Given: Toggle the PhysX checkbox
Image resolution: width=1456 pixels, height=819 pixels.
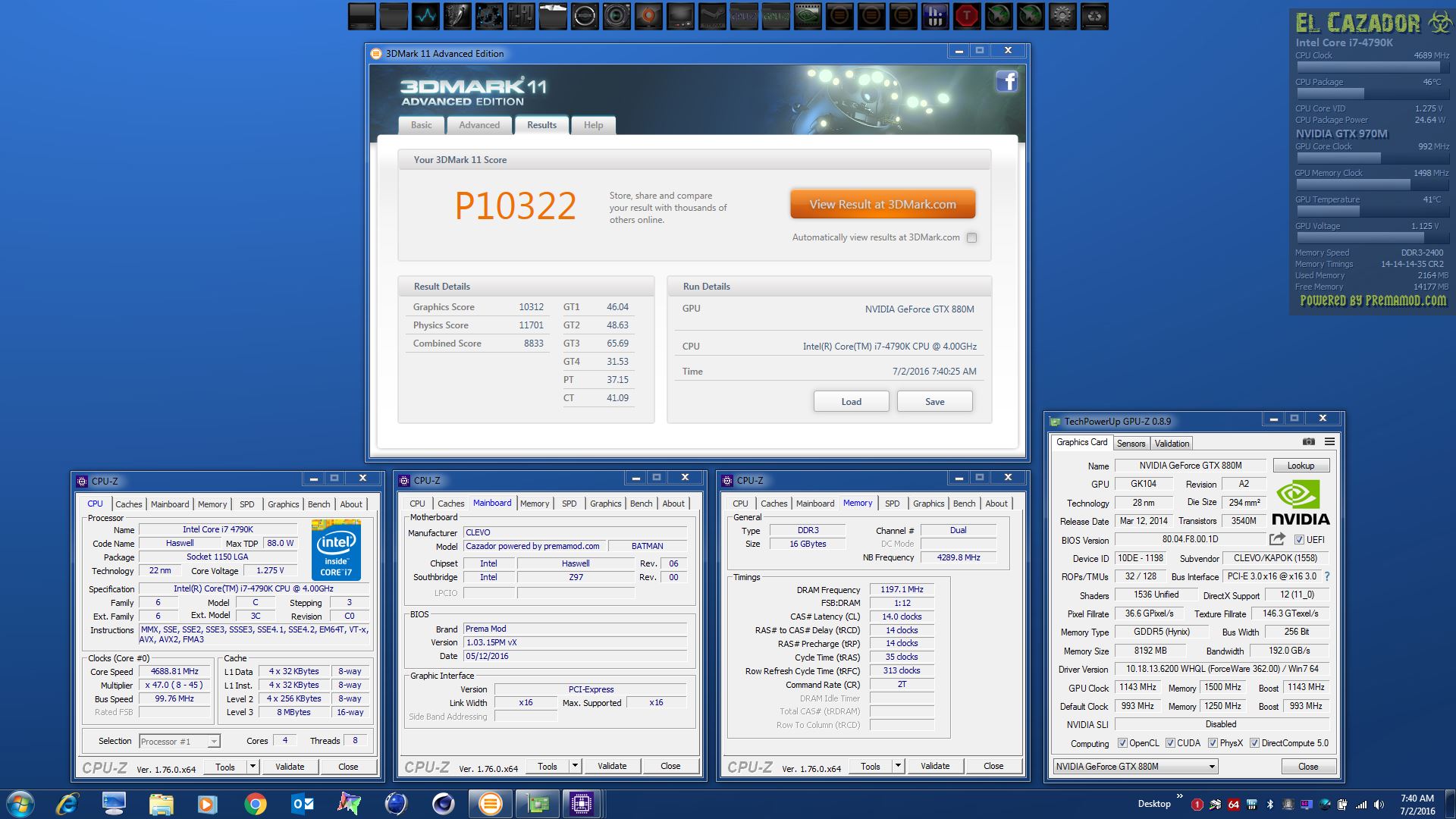Looking at the screenshot, I should pos(1213,743).
